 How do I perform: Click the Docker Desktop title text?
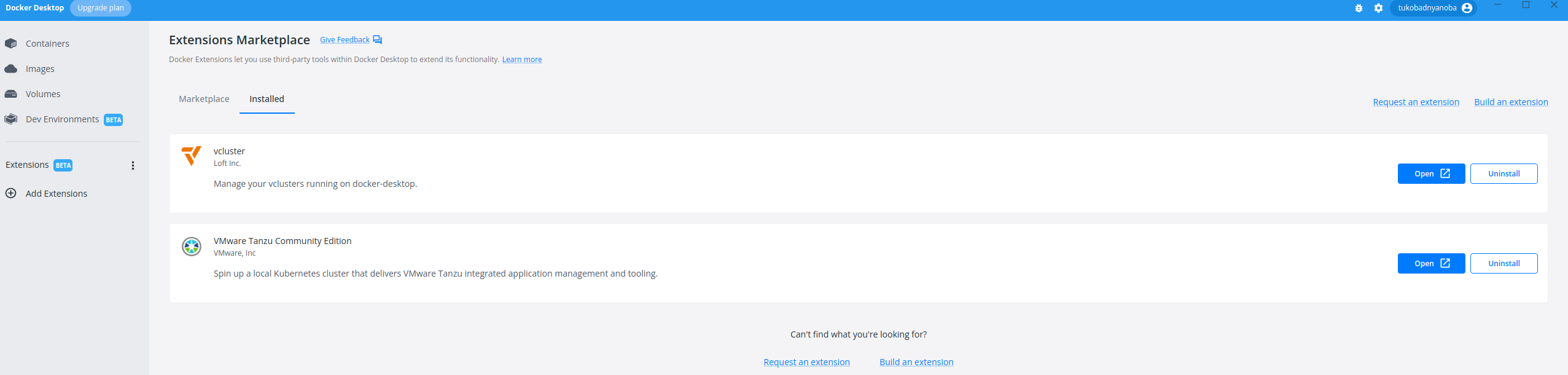click(34, 8)
